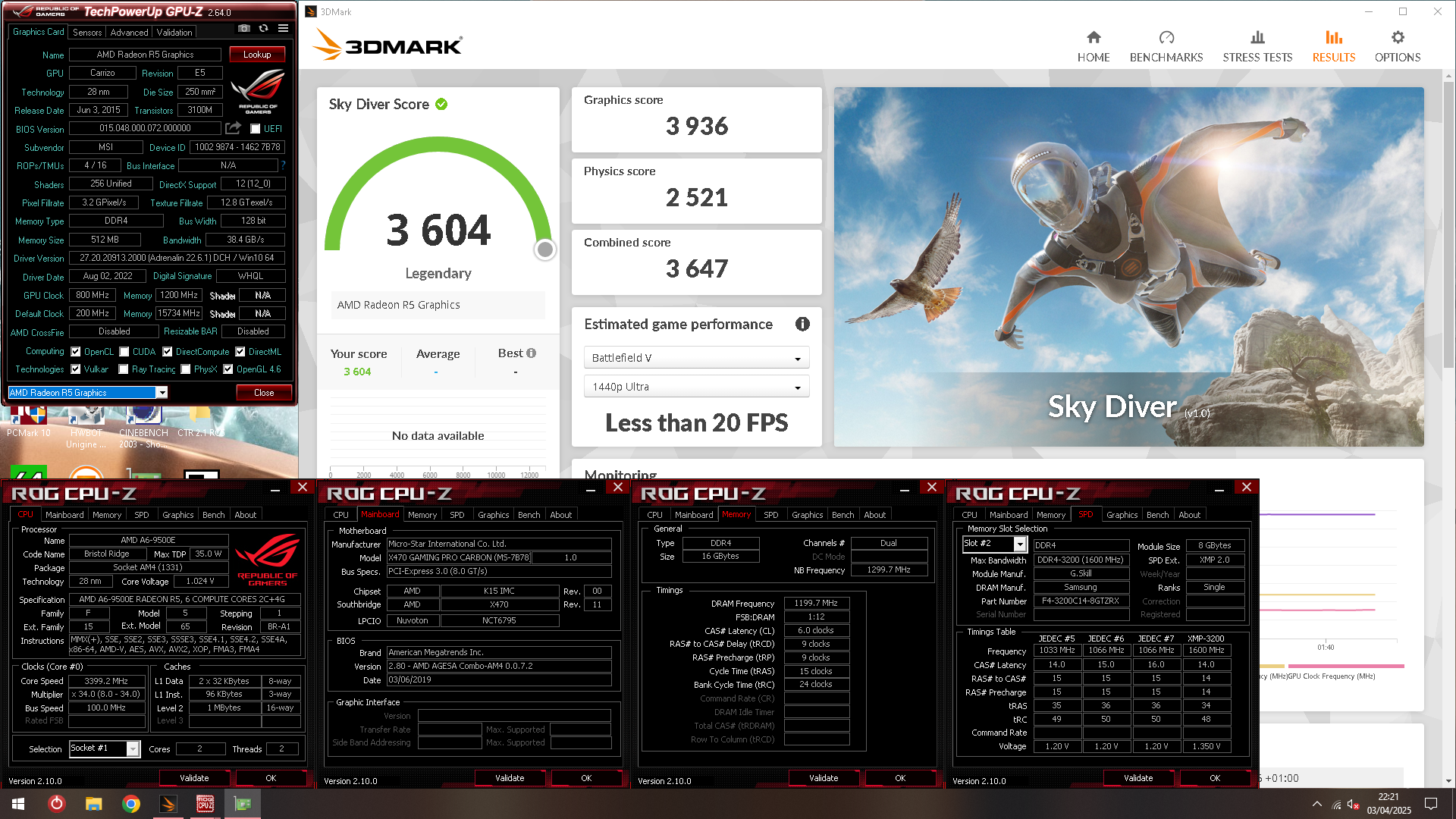Toggle DirectCompute checkbox in GPU-Z

click(x=168, y=352)
